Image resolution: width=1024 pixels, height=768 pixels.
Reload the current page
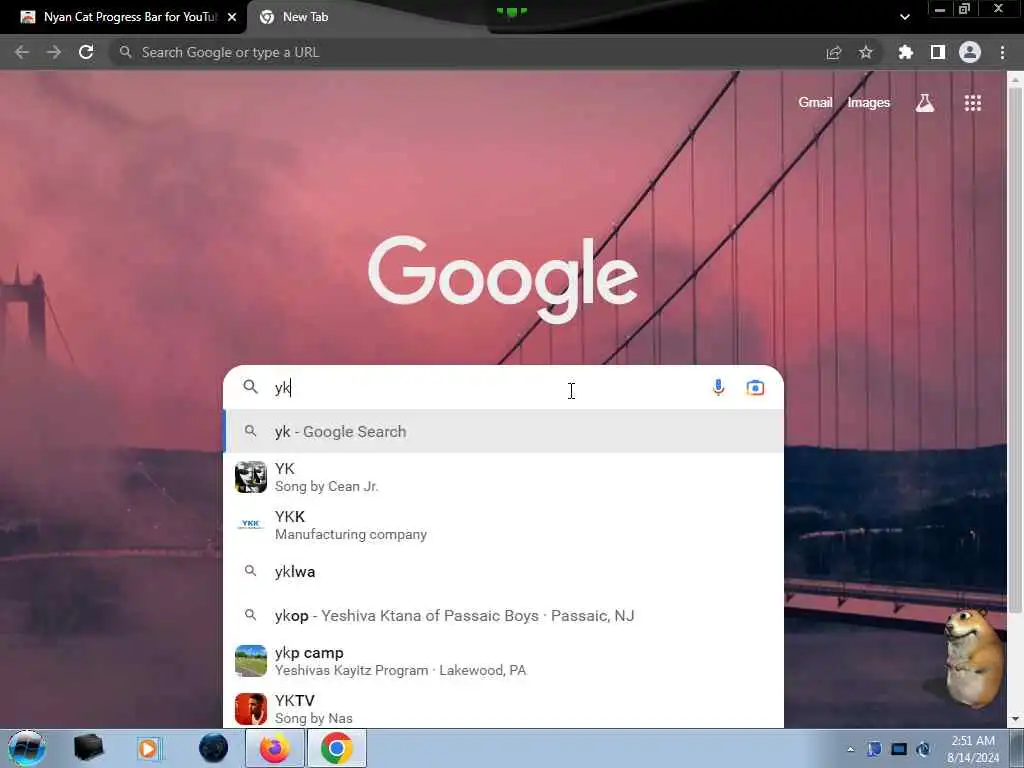[86, 52]
